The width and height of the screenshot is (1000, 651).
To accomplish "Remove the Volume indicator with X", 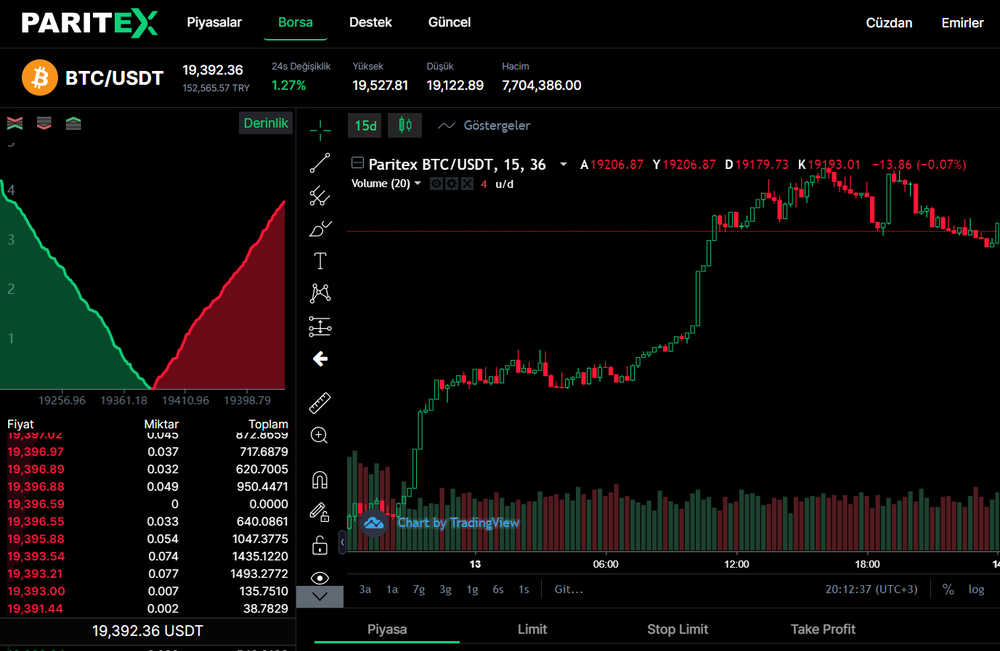I will click(467, 184).
